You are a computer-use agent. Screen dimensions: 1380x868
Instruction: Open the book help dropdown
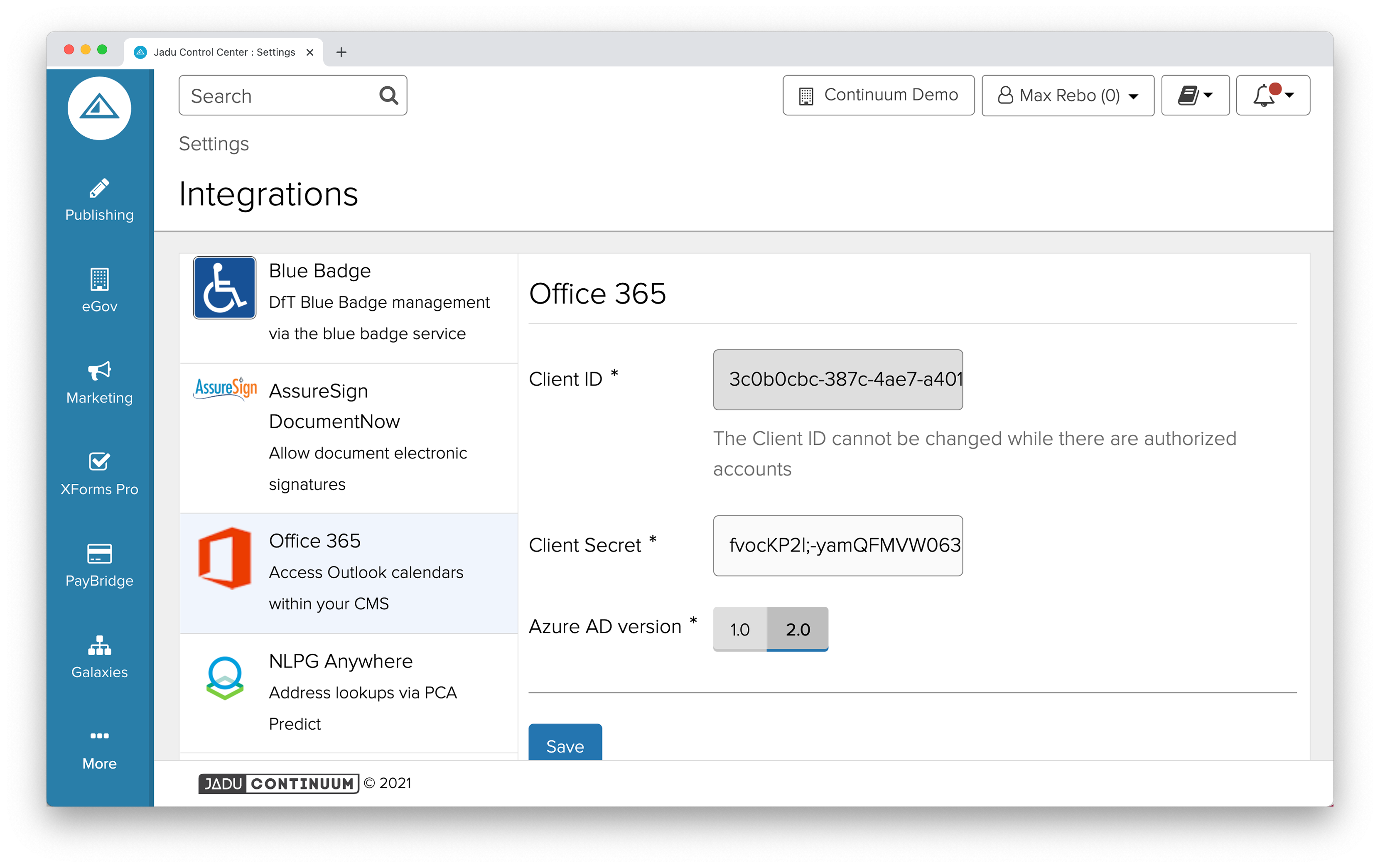point(1195,95)
